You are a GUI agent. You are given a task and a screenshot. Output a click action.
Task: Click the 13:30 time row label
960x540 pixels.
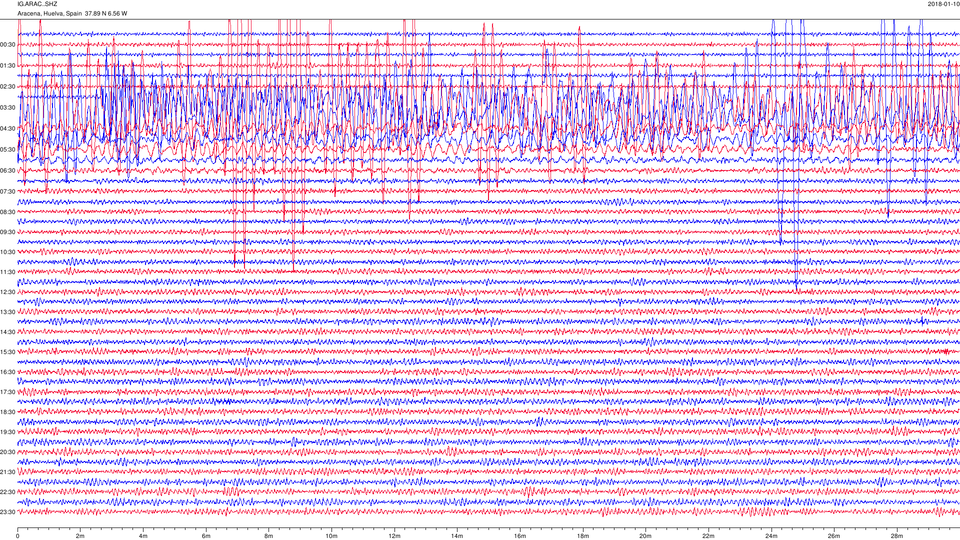tap(7, 312)
